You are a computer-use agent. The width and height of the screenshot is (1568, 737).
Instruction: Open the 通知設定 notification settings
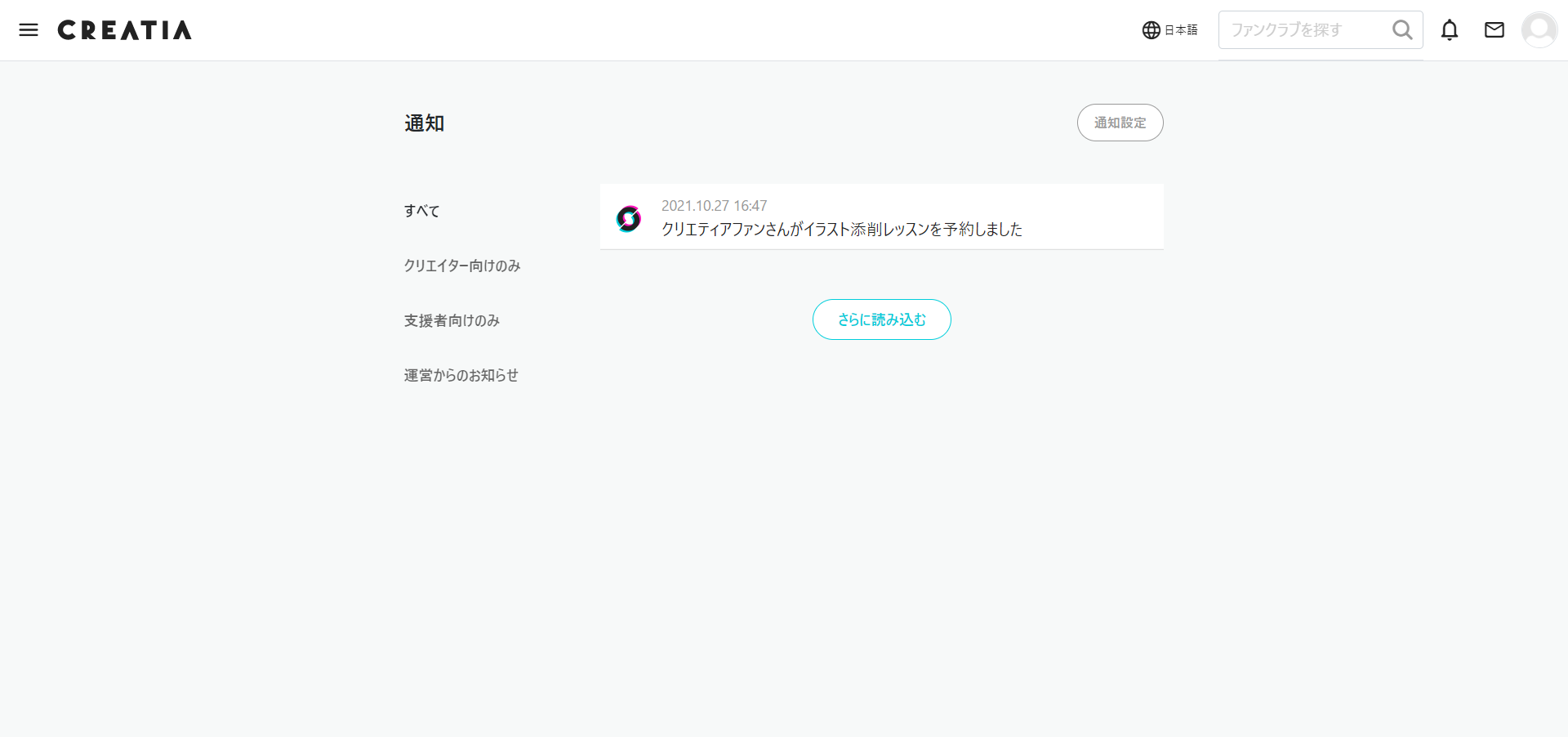(1120, 123)
